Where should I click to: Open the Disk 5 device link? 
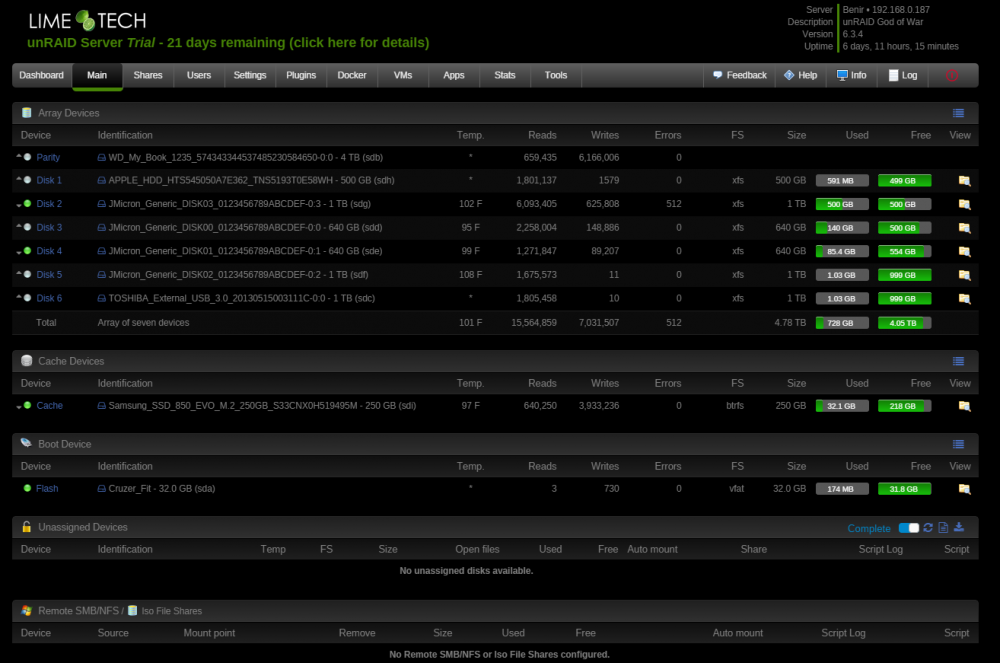pos(49,275)
